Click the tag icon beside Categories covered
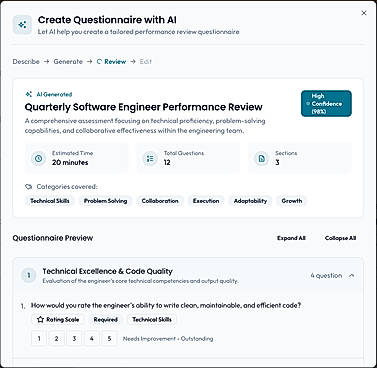Image resolution: width=377 pixels, height=368 pixels. coord(28,187)
